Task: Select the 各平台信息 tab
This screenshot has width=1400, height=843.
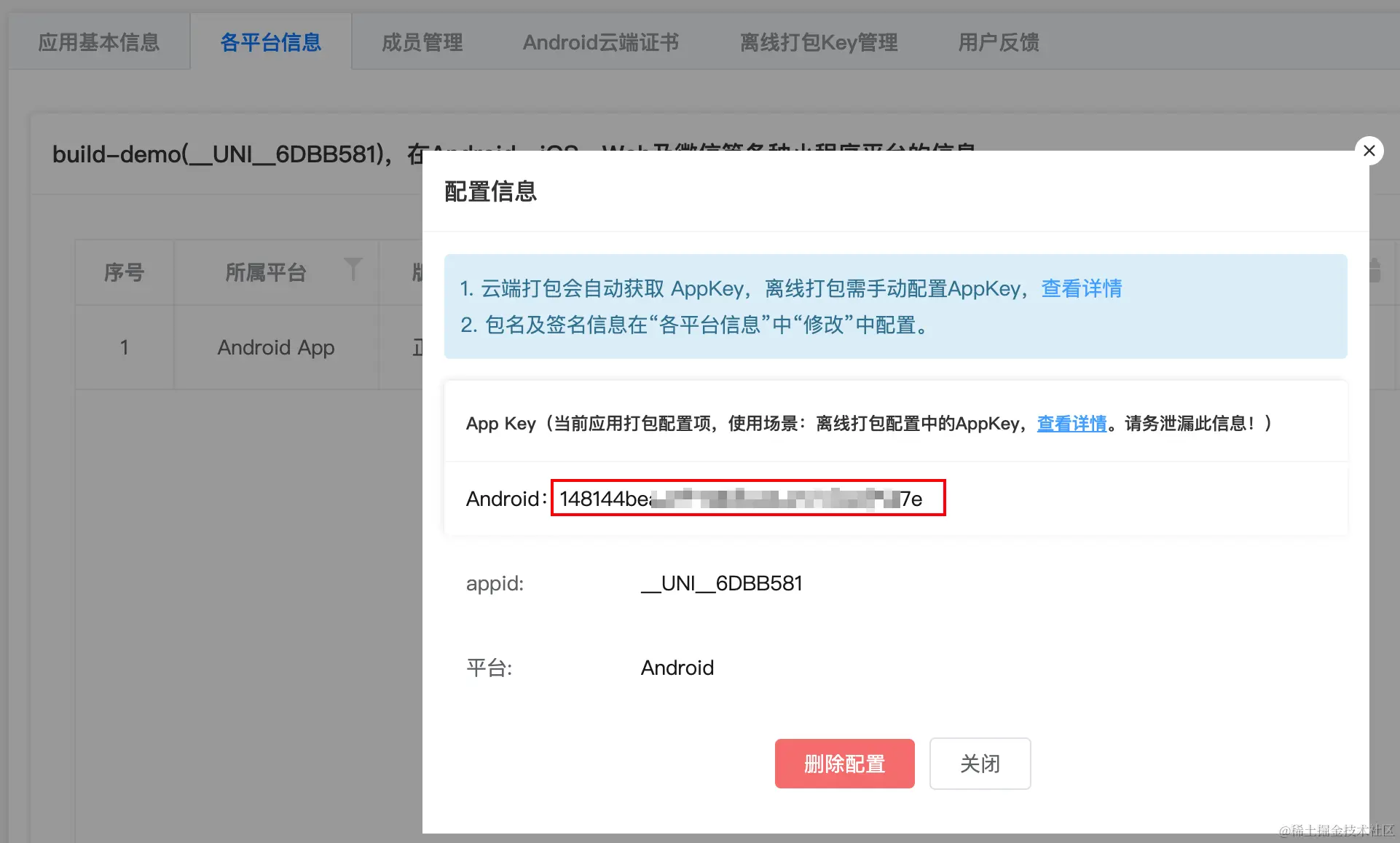Action: pyautogui.click(x=270, y=42)
